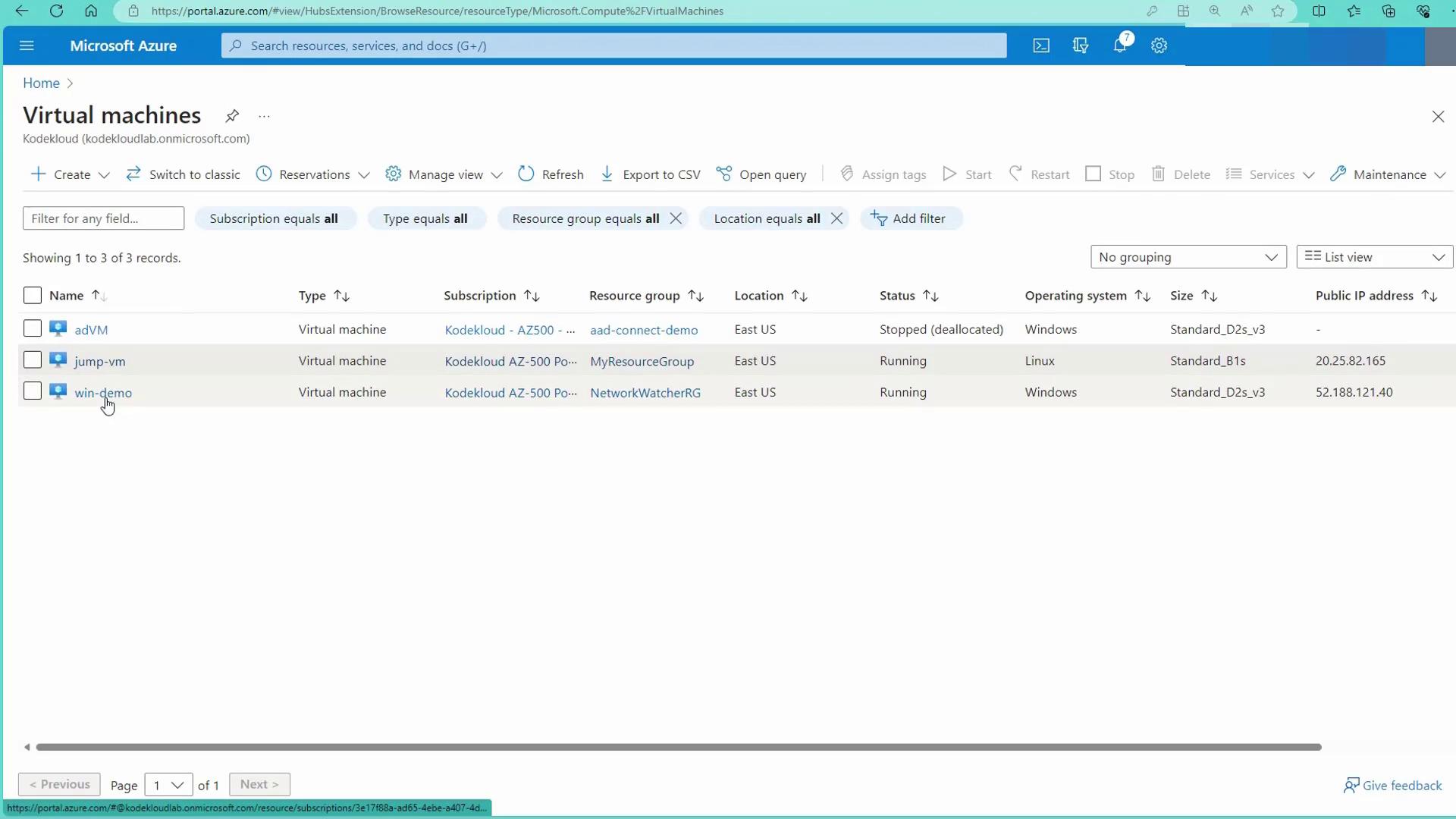Image resolution: width=1456 pixels, height=819 pixels.
Task: Focus the Azure search resources box
Action: pos(613,45)
